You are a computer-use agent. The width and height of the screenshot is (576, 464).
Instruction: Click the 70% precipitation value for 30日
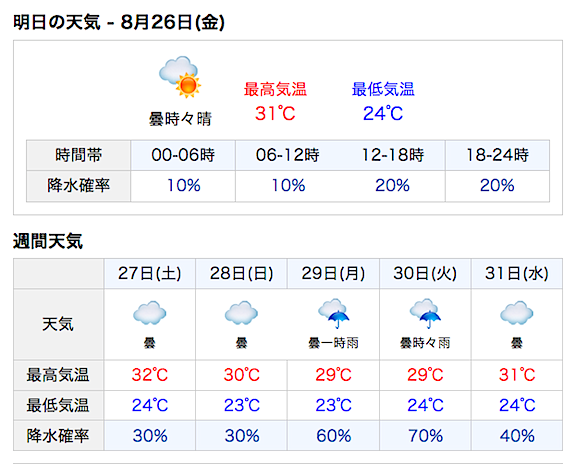point(425,436)
